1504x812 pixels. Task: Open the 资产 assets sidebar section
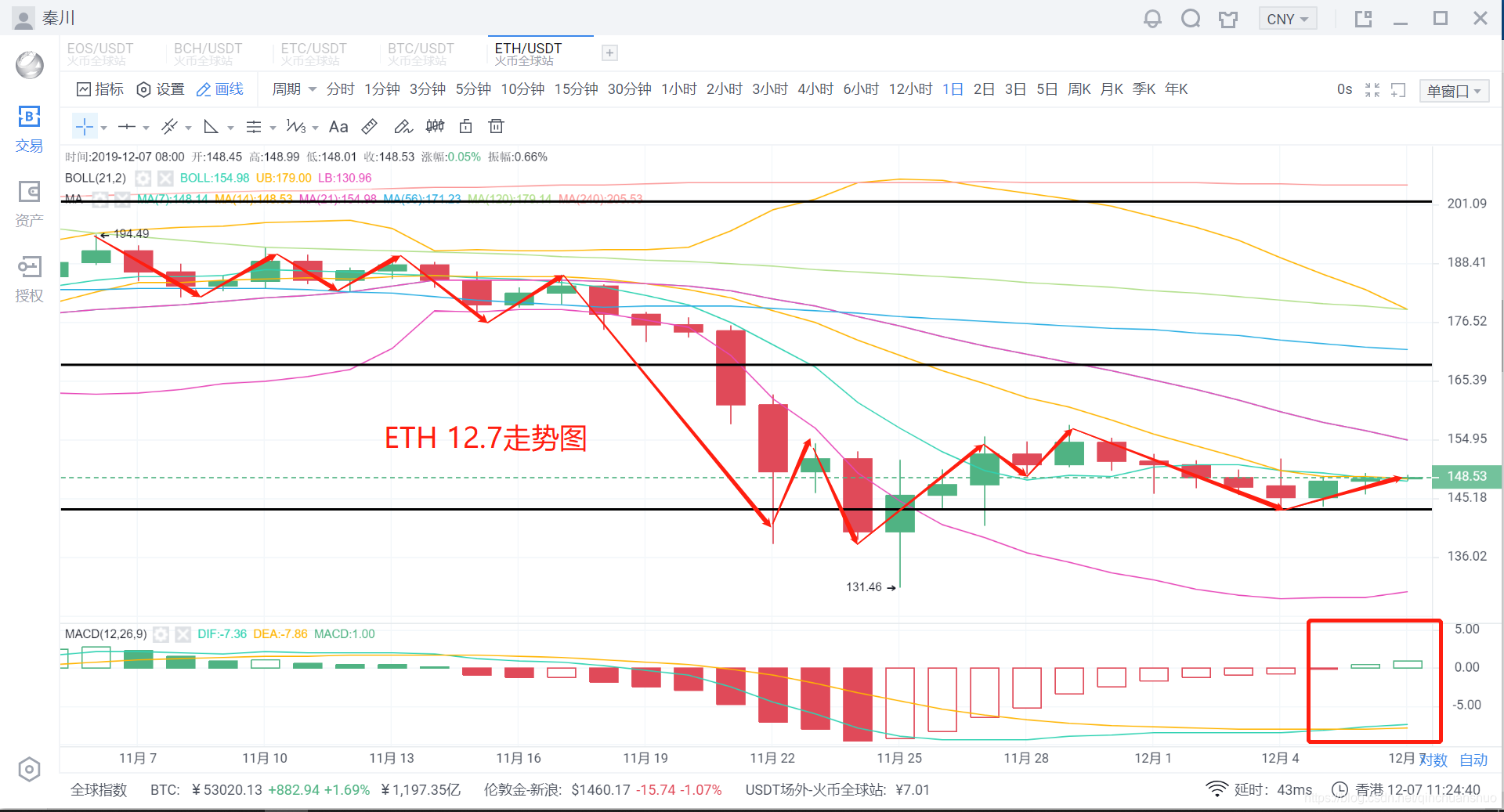(29, 204)
